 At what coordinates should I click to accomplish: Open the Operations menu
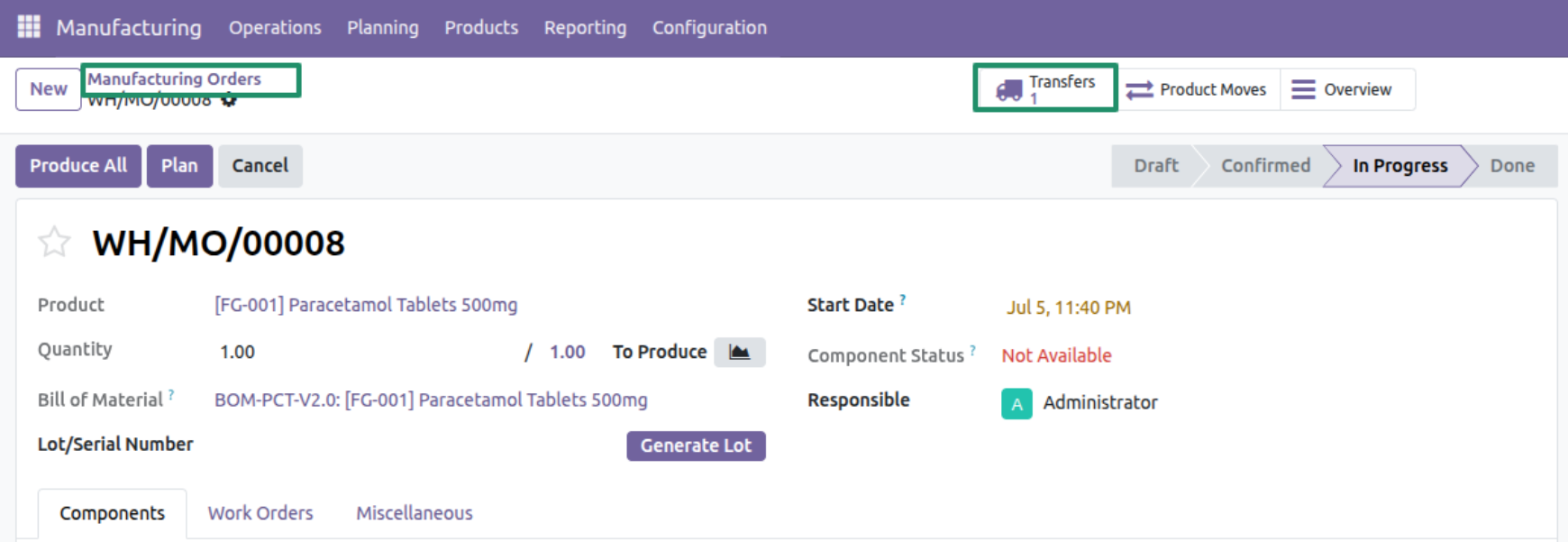coord(275,28)
